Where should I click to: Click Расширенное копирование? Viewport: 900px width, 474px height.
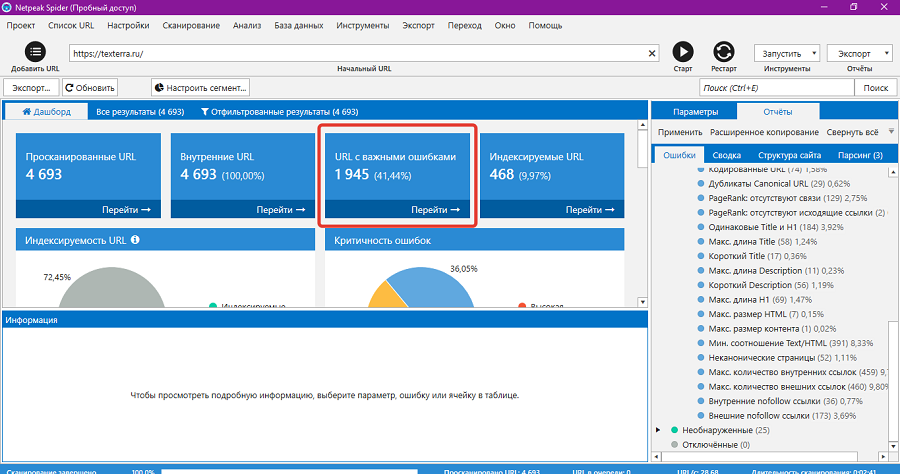click(764, 132)
